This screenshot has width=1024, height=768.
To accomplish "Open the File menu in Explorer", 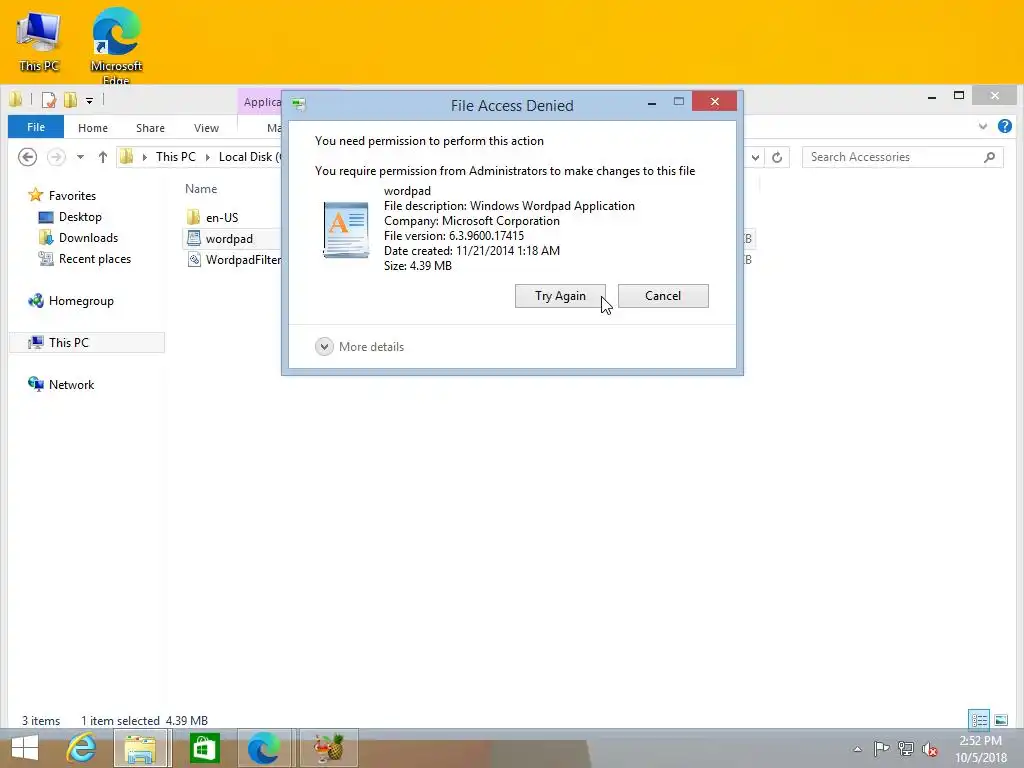I will [x=36, y=127].
